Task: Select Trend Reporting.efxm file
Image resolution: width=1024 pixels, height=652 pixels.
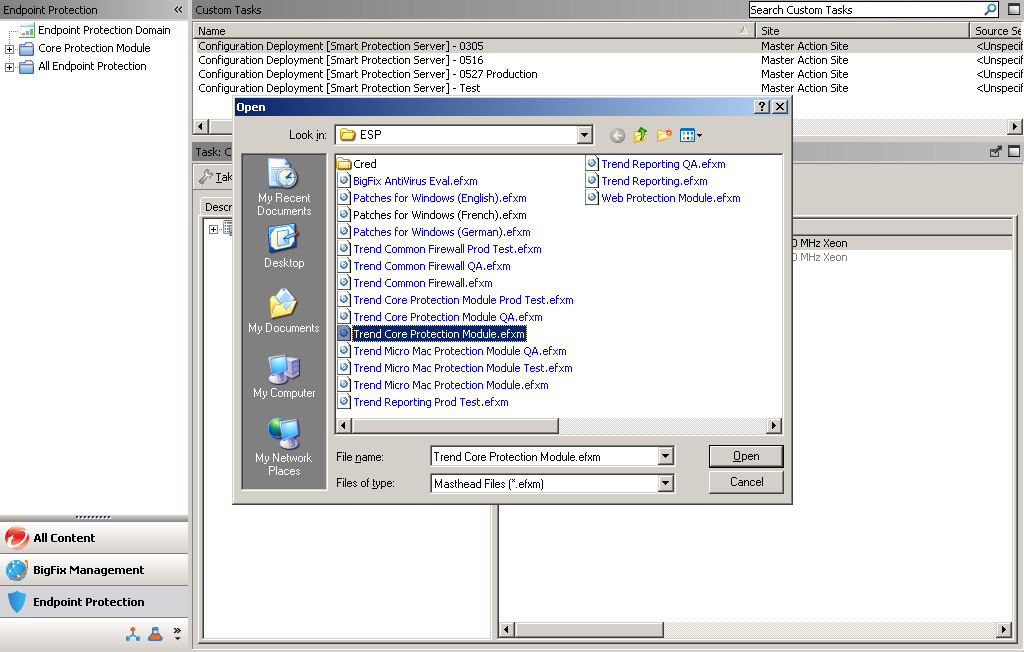Action: pyautogui.click(x=647, y=181)
